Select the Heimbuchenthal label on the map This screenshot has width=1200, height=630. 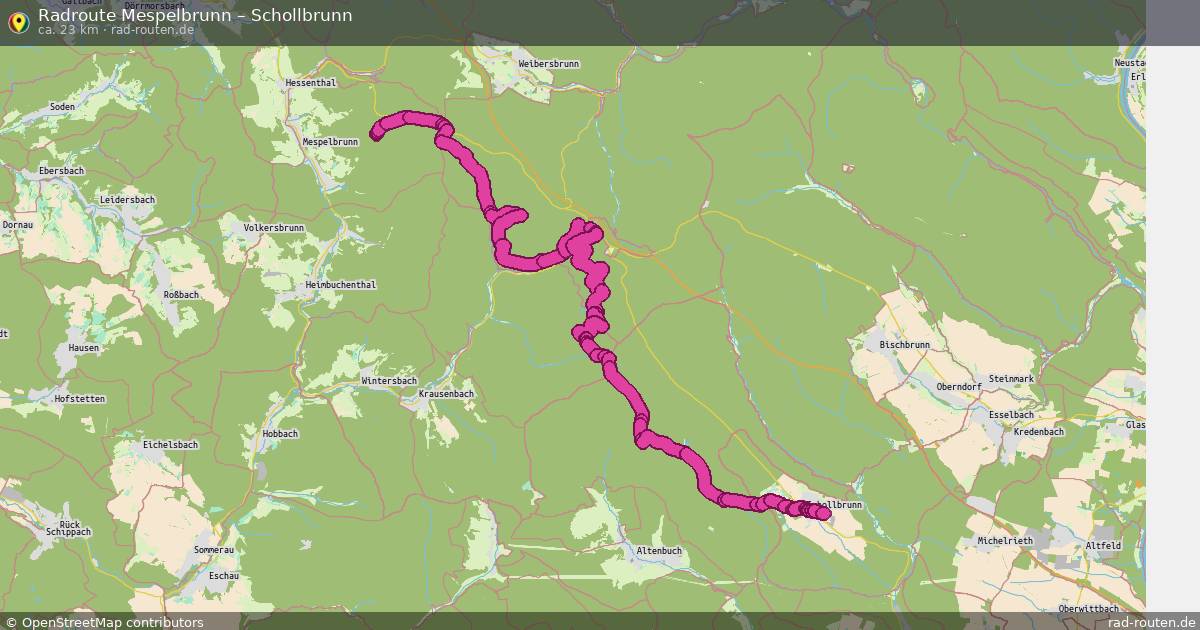[341, 285]
